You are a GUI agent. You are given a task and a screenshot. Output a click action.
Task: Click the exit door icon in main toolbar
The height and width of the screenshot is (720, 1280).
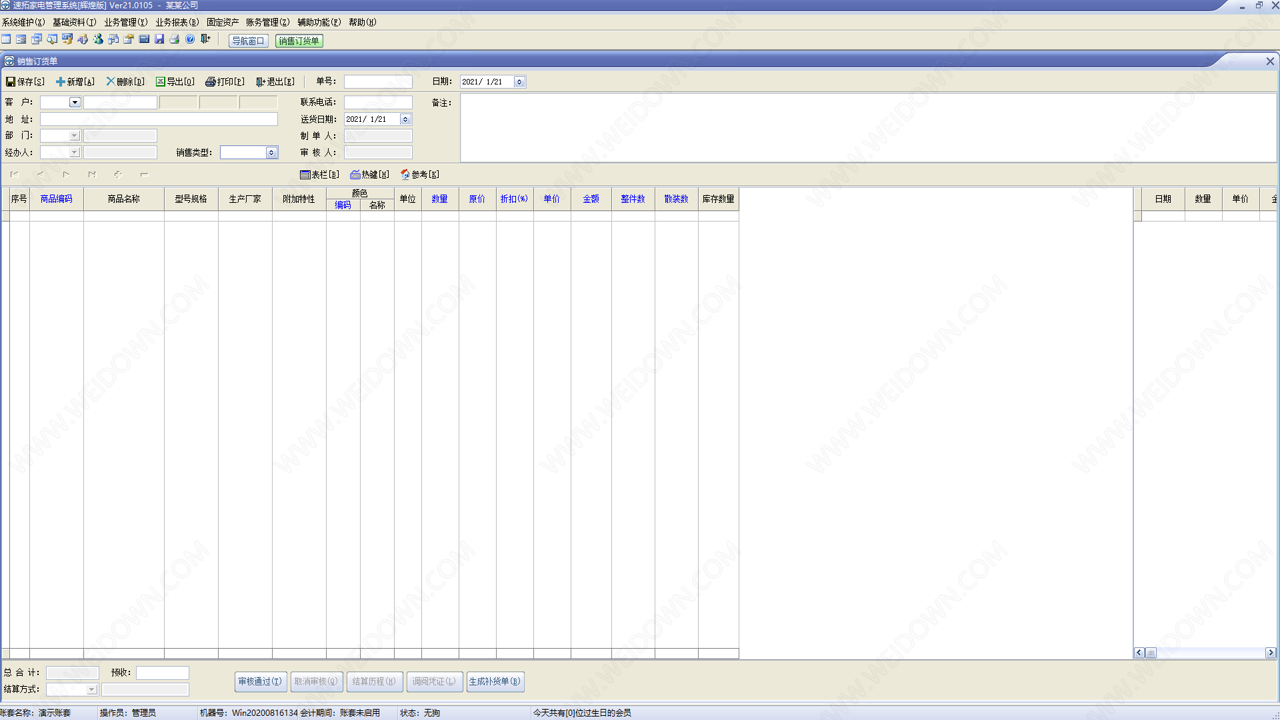[206, 39]
